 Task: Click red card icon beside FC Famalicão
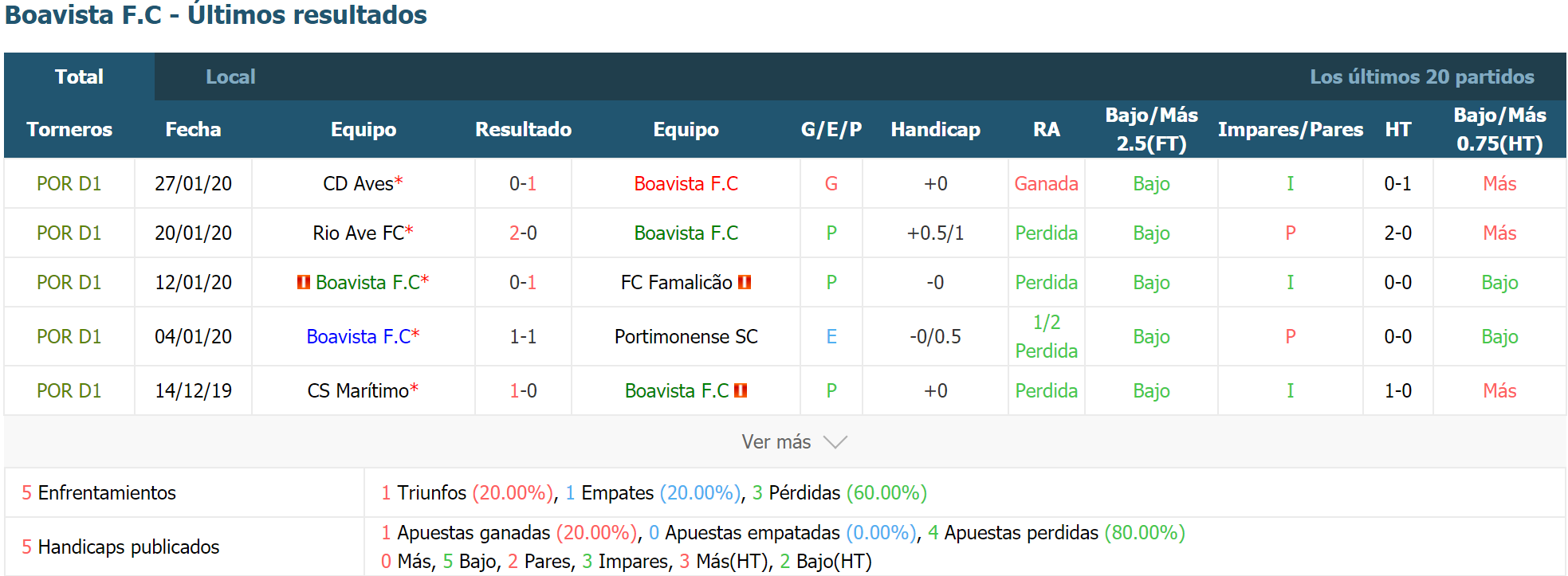click(745, 282)
